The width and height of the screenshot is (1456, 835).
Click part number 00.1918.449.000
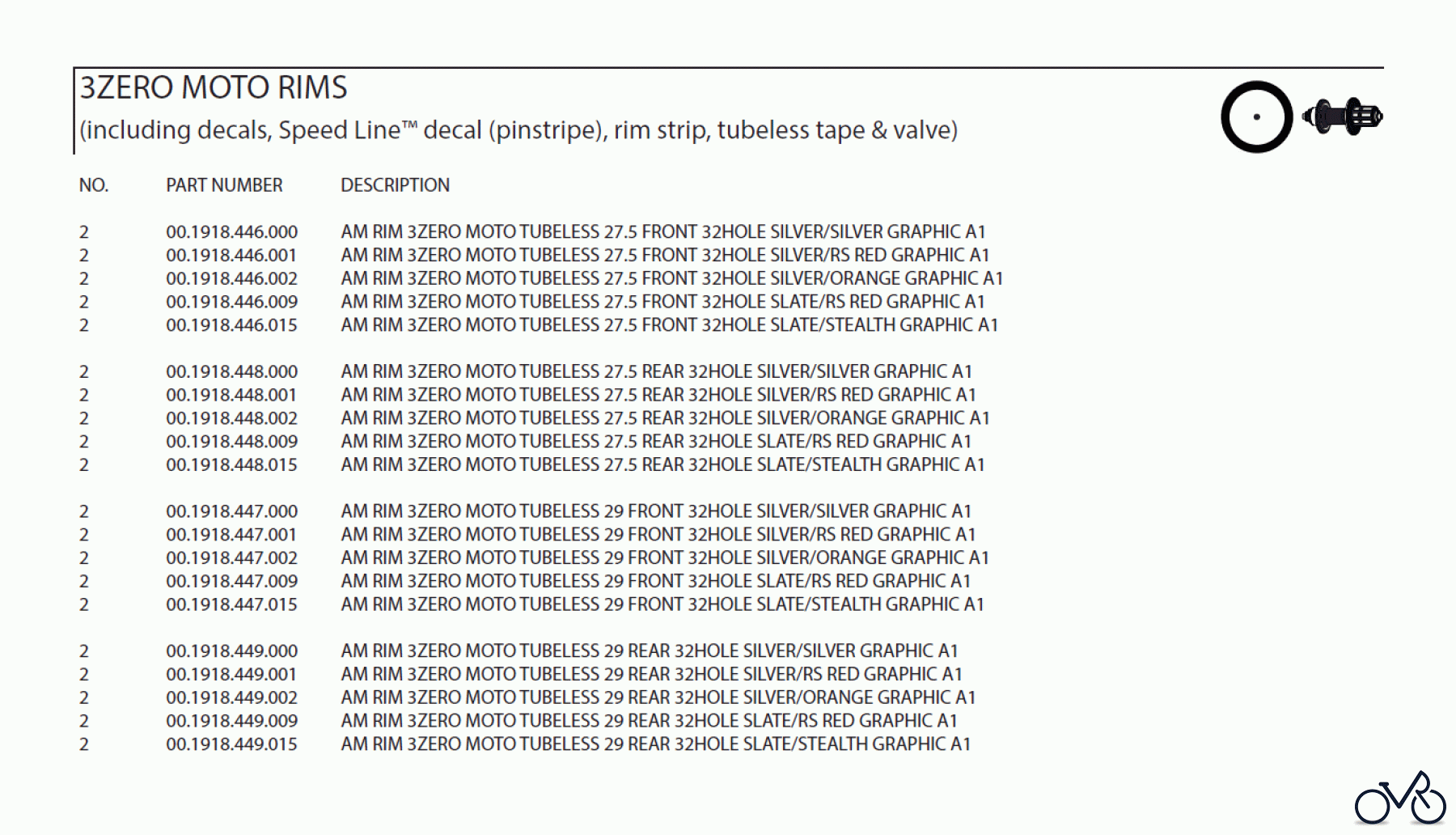point(231,651)
